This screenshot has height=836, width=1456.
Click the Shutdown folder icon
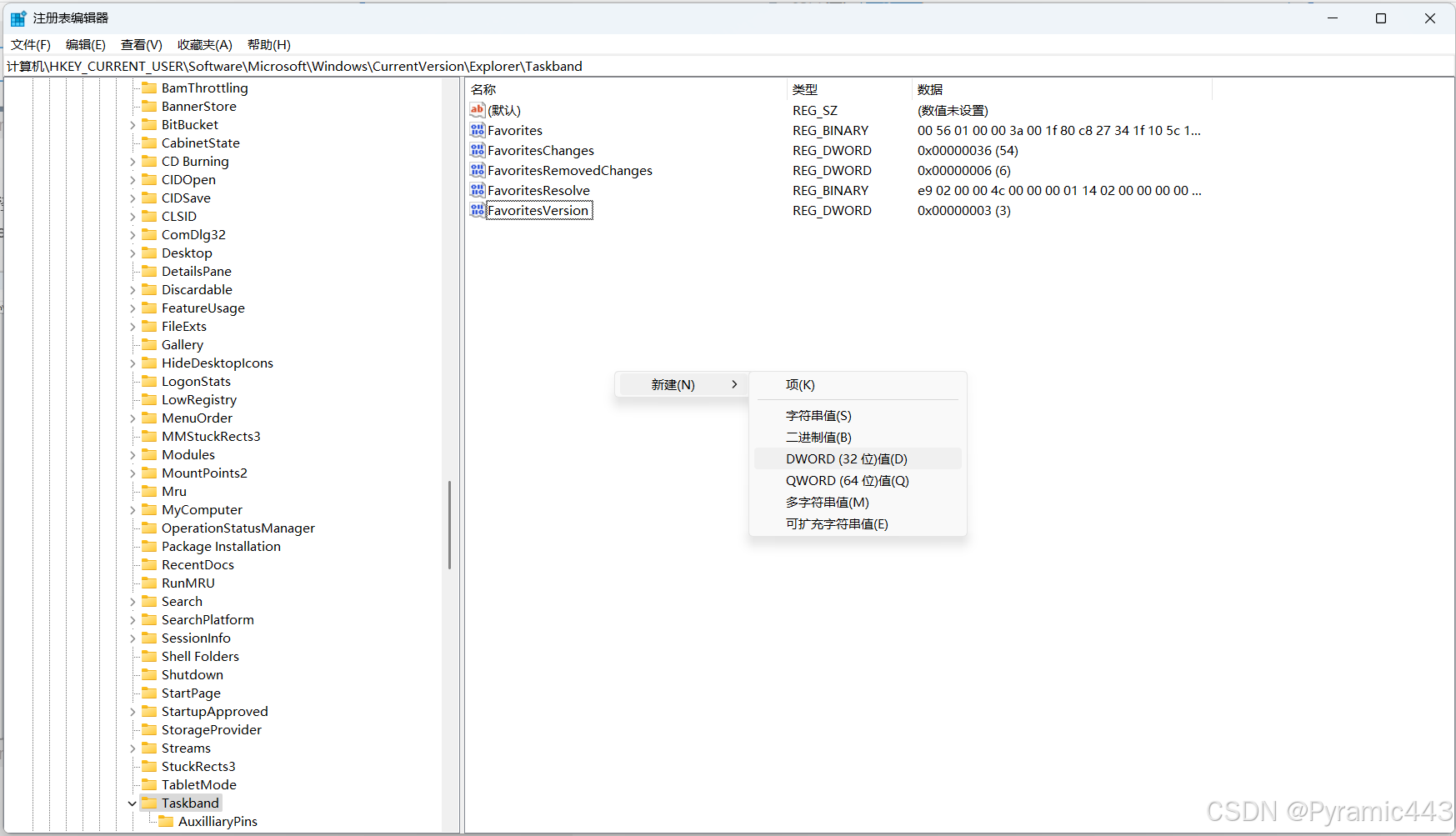tap(149, 674)
